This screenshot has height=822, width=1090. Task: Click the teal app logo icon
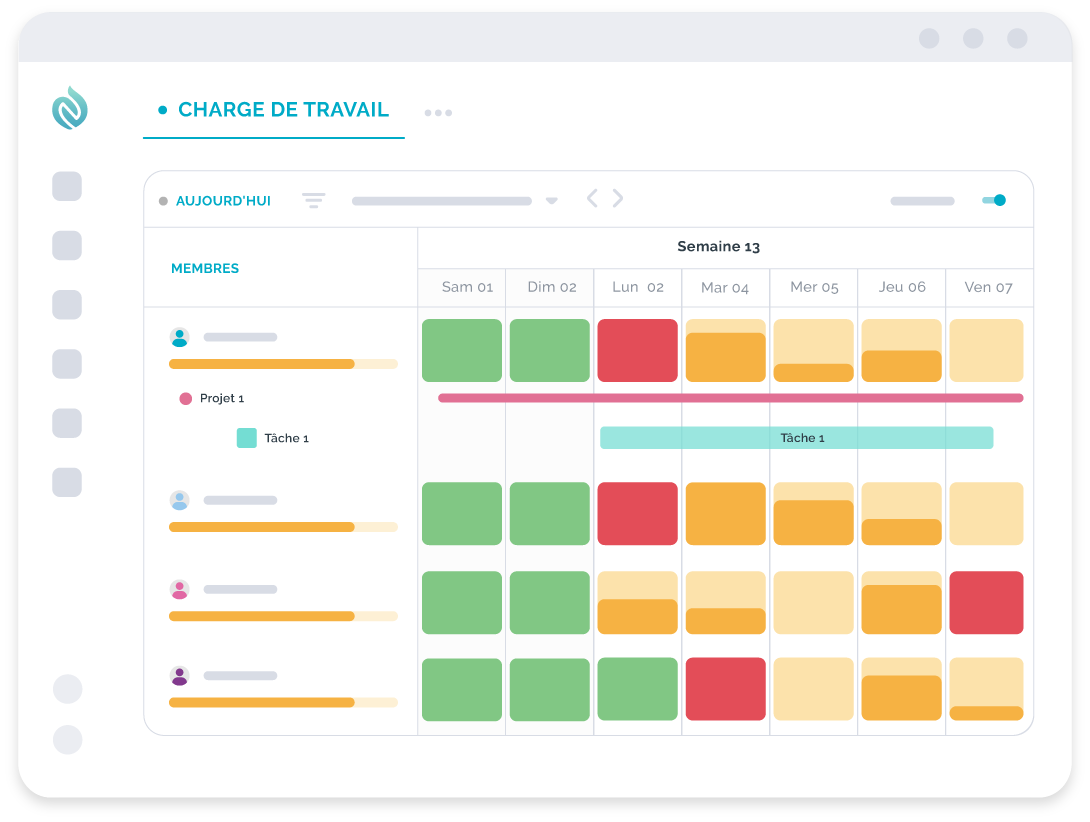(x=70, y=108)
